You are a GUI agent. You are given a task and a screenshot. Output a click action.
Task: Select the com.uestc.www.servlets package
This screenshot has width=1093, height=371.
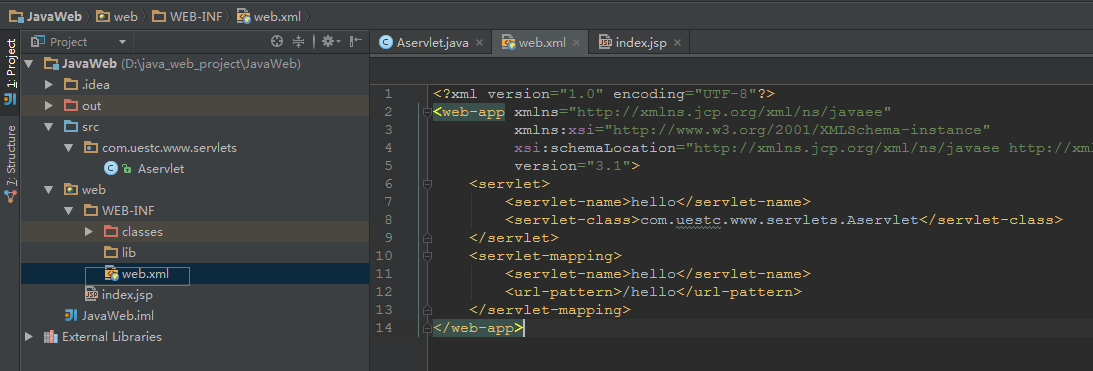pos(194,148)
